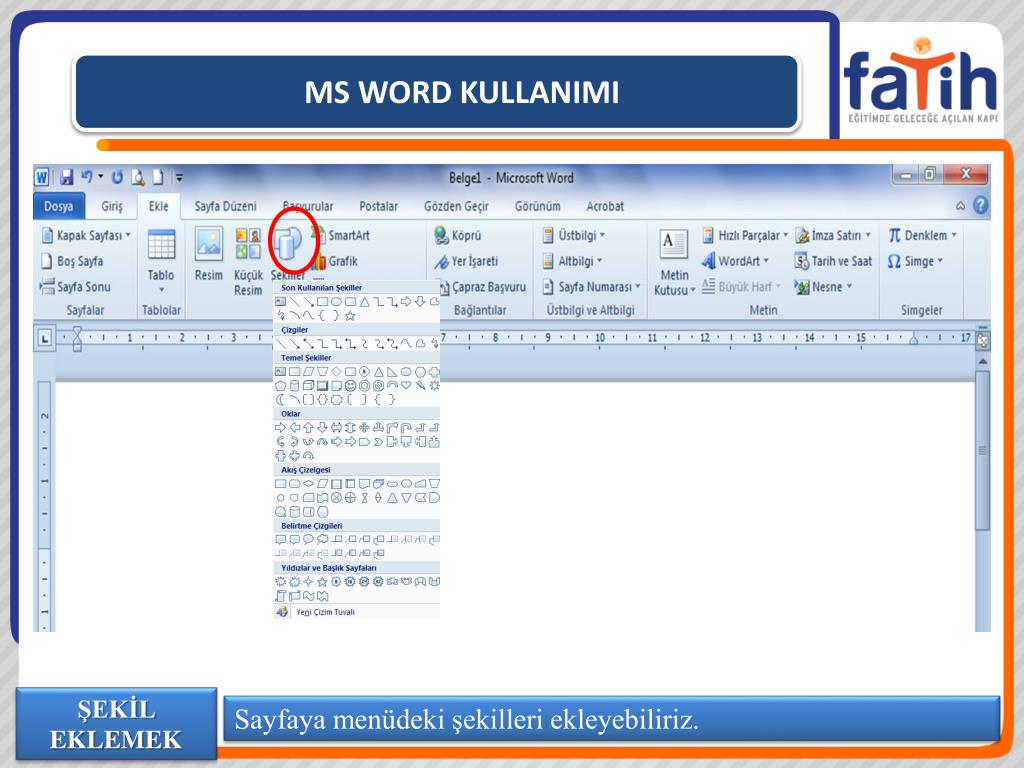Image resolution: width=1024 pixels, height=768 pixels.
Task: Click the Tarih ve Saat button
Action: point(833,261)
